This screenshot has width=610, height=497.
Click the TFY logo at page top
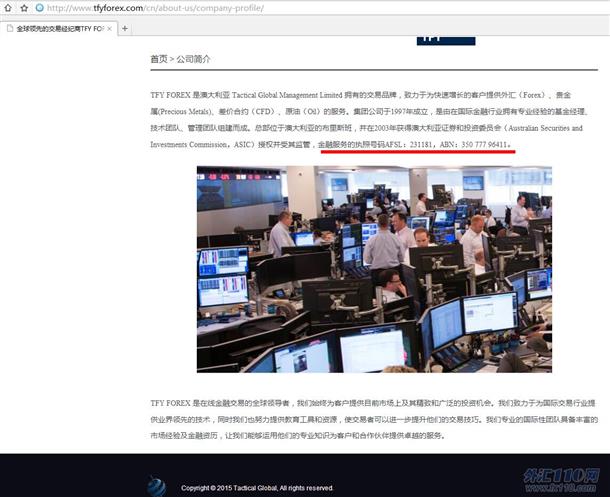click(x=446, y=40)
